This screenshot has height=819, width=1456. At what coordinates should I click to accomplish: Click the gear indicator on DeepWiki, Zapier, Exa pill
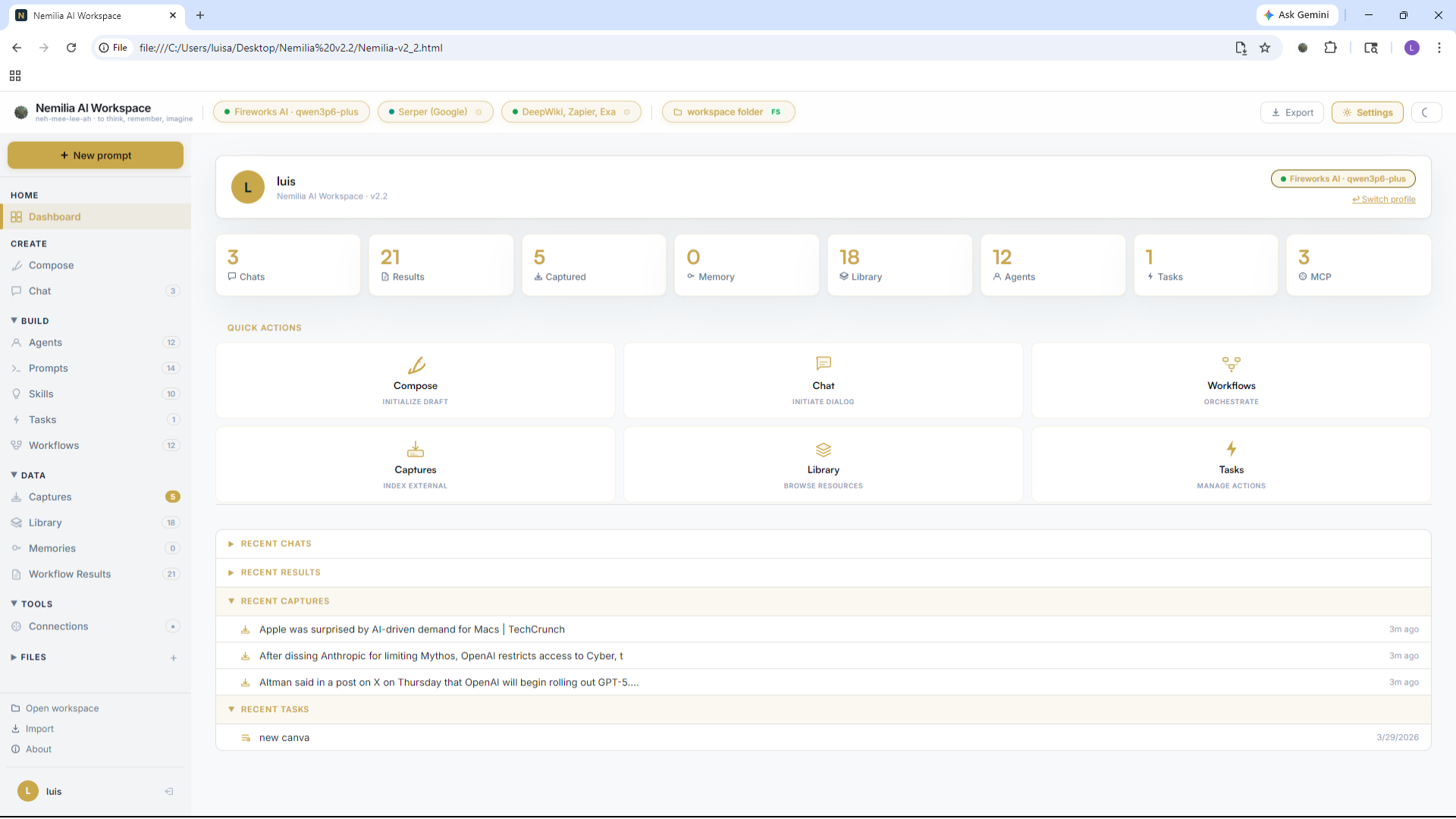[x=626, y=112]
